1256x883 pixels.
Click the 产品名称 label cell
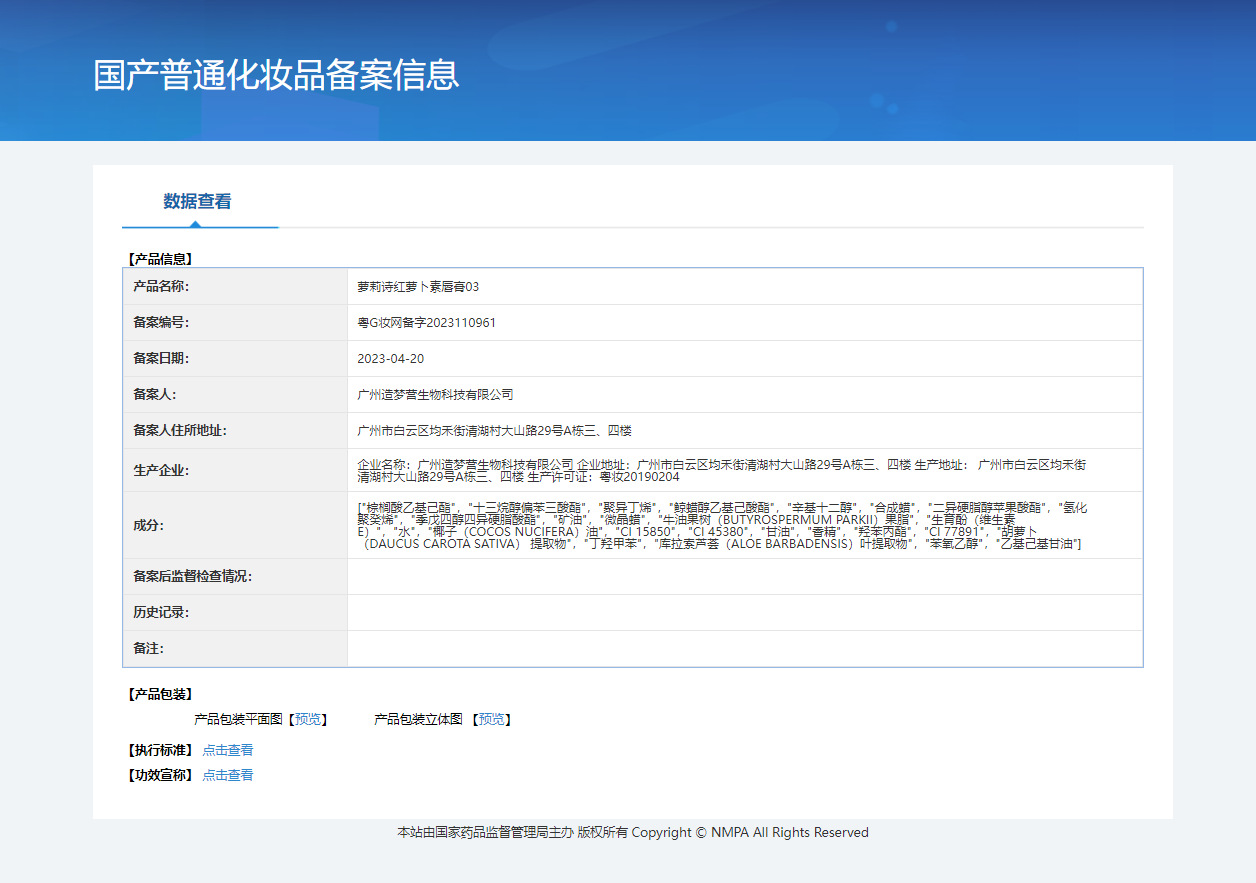pos(161,287)
